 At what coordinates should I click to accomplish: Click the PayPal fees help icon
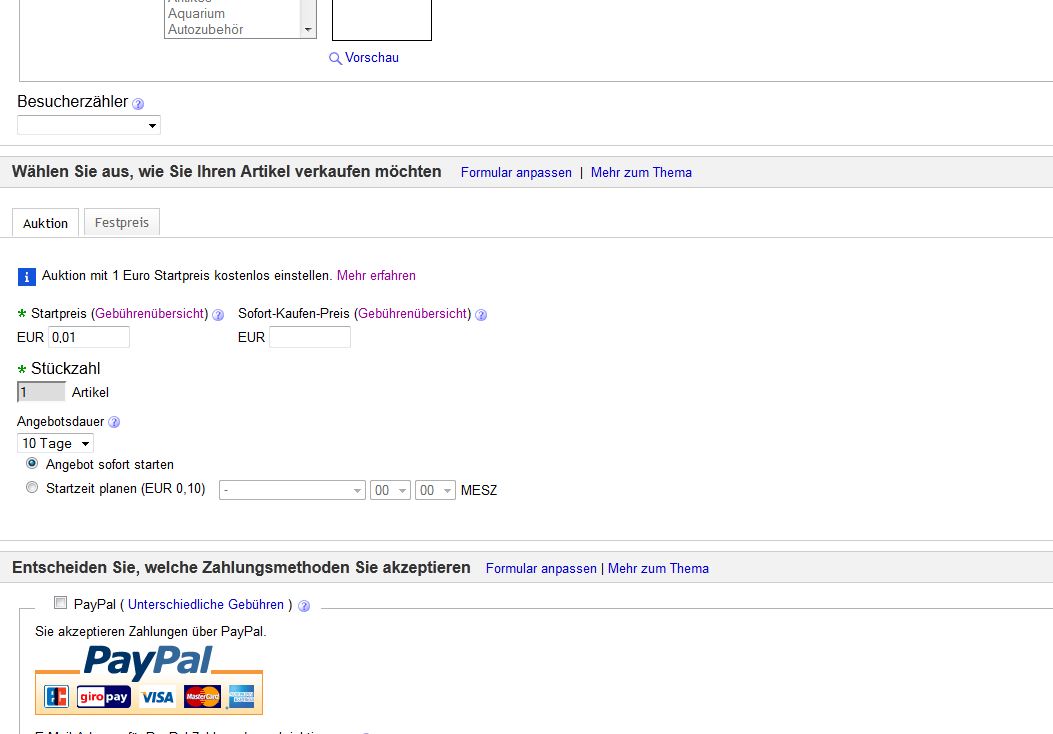[304, 606]
